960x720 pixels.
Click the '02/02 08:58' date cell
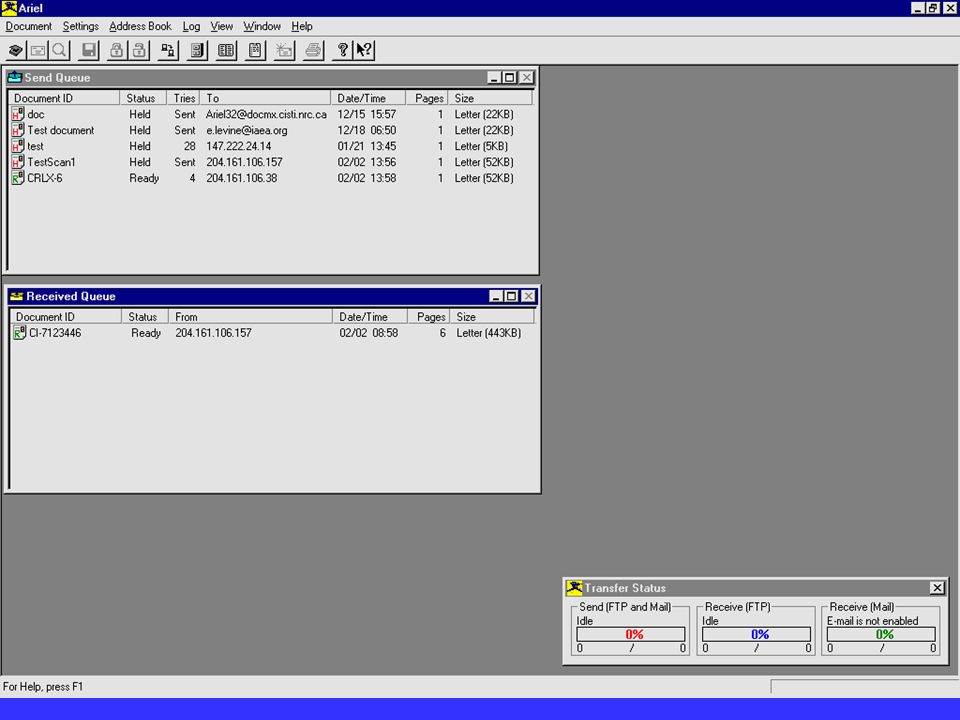pyautogui.click(x=369, y=332)
